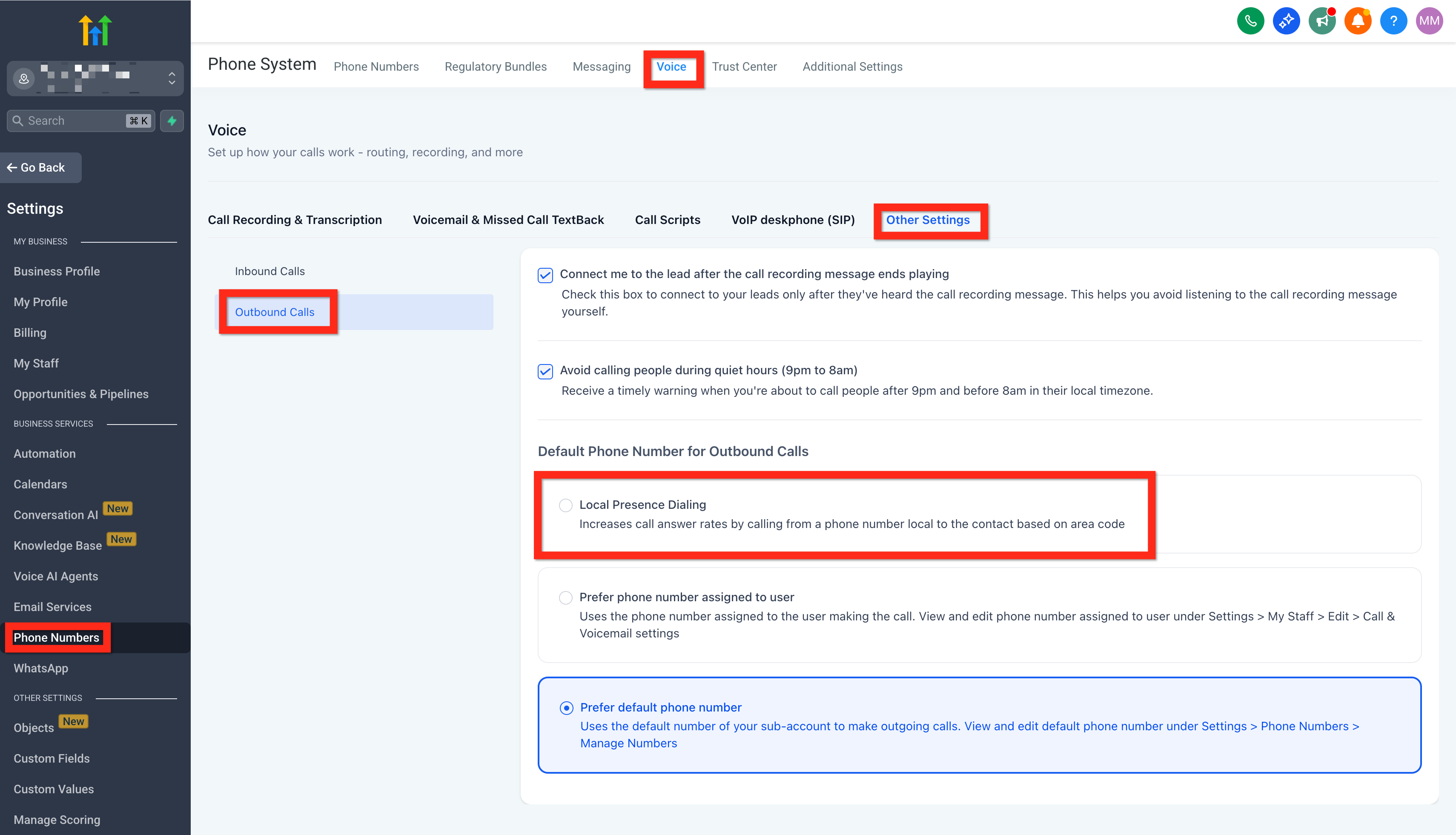Screen dimensions: 1456x835
Task: Click the green phone dialer icon
Action: [1250, 21]
